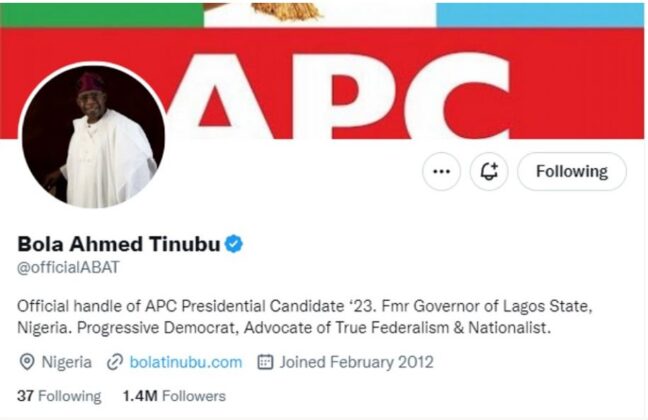This screenshot has height=420, width=648.
Task: Click the chain link icon
Action: [x=115, y=362]
